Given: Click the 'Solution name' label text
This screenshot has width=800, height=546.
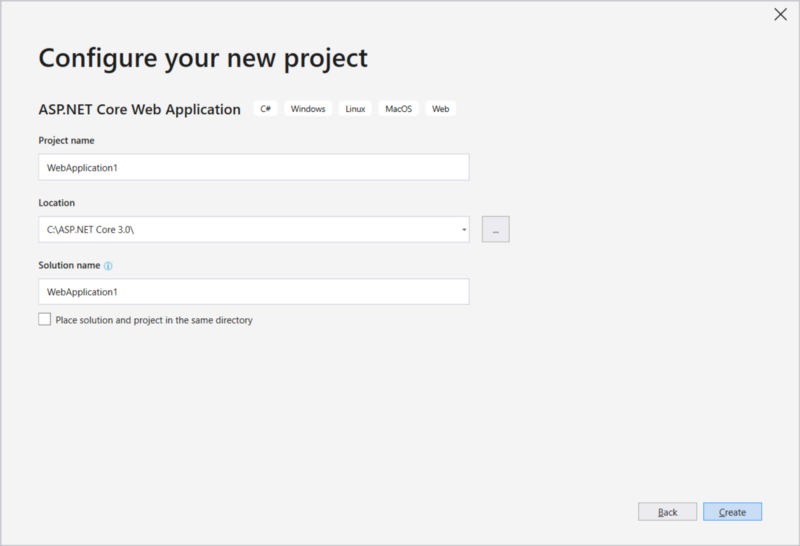Looking at the screenshot, I should [69, 265].
